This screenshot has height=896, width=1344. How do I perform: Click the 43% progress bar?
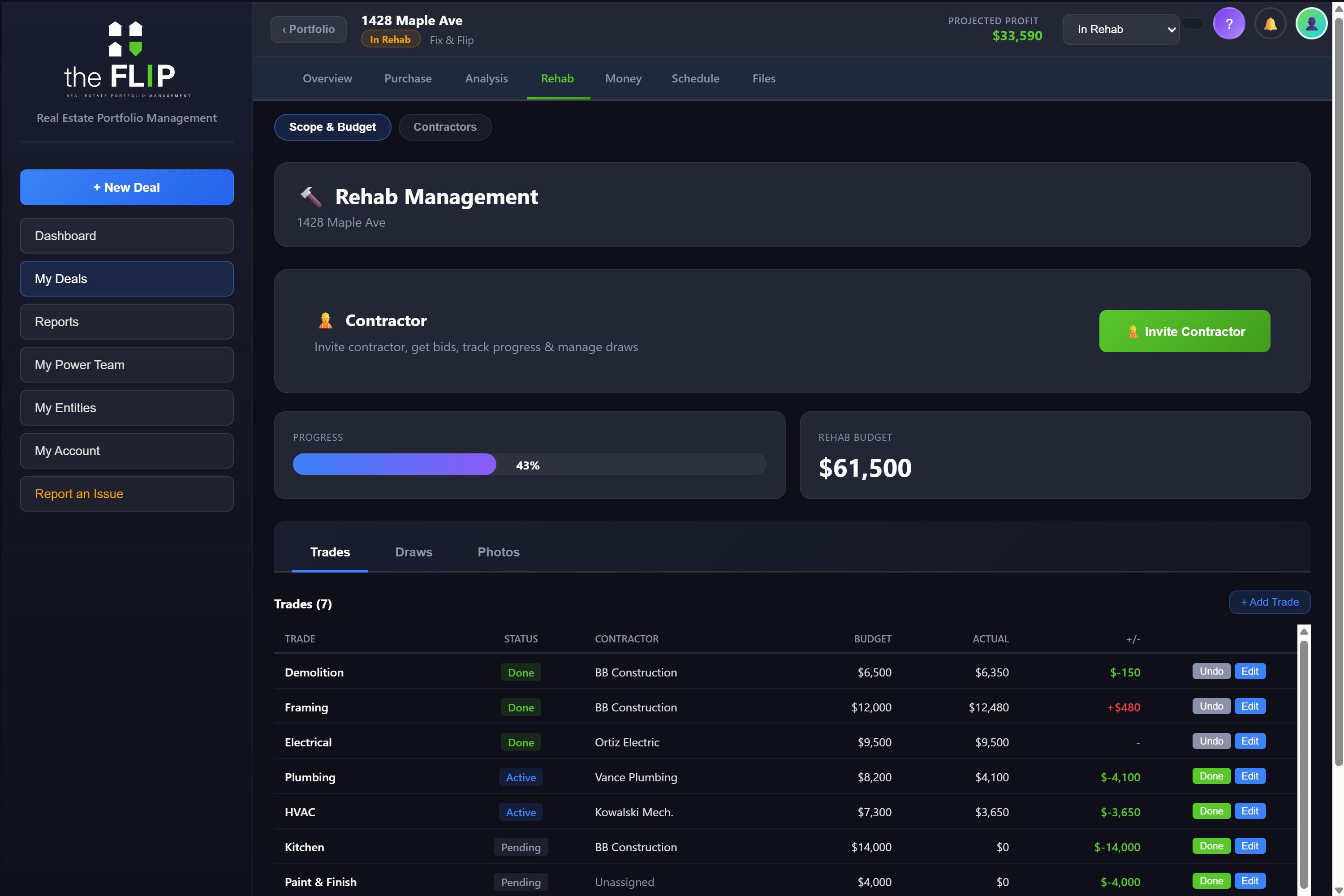click(x=530, y=464)
